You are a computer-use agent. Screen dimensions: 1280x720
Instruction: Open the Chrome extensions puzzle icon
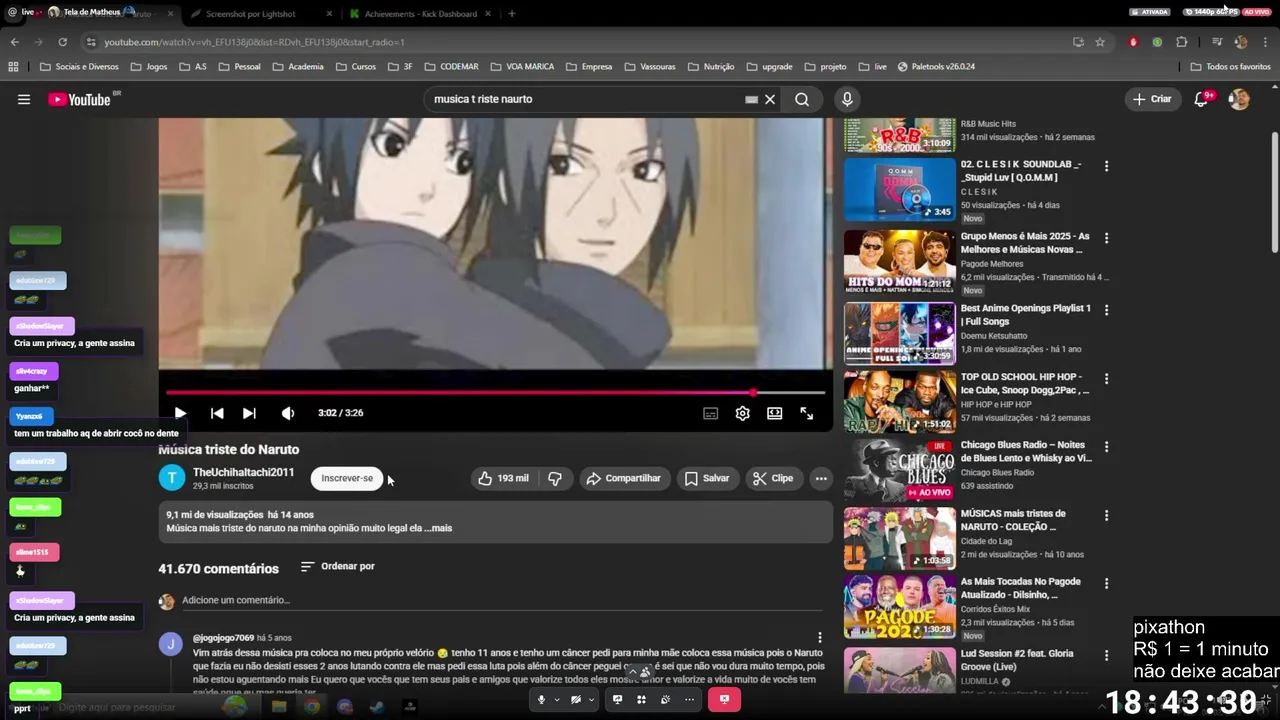(x=1182, y=42)
